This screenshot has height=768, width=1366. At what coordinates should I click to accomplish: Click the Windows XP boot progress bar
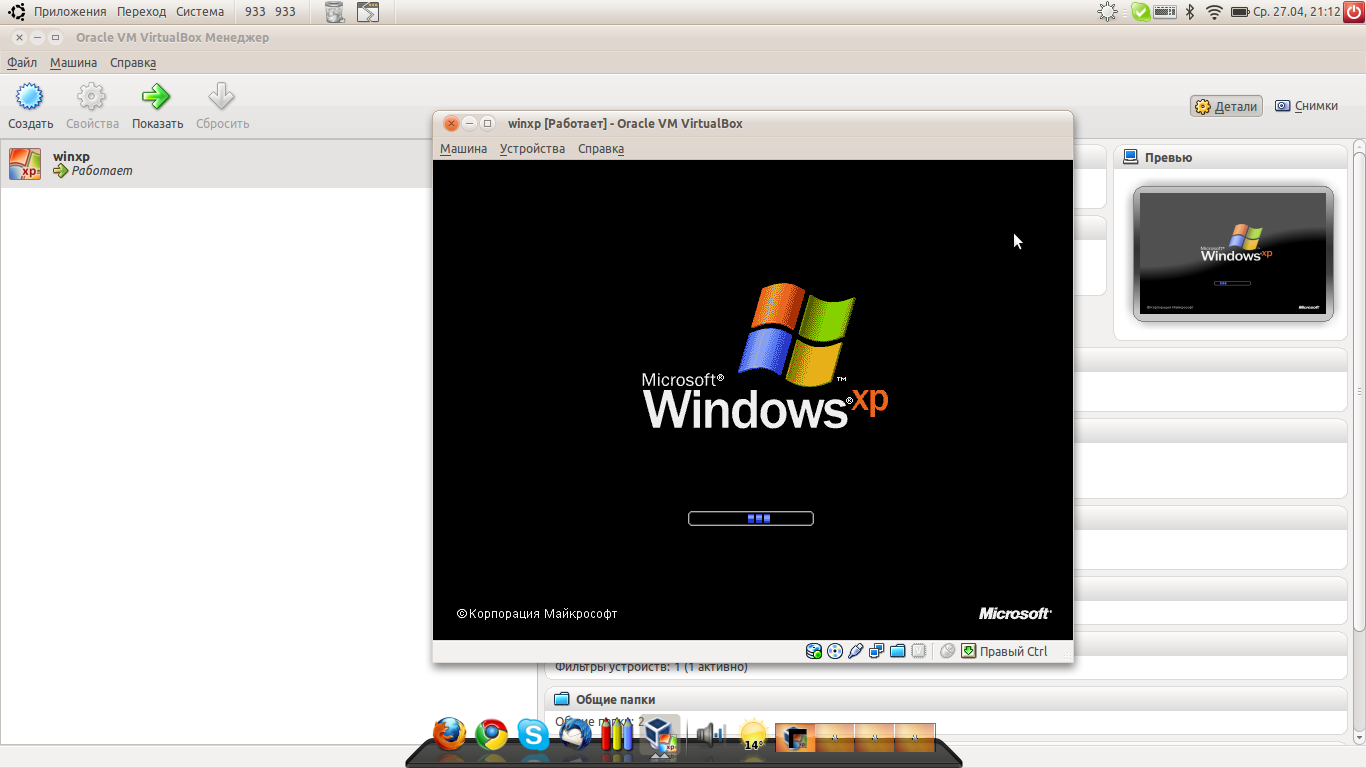coord(751,518)
